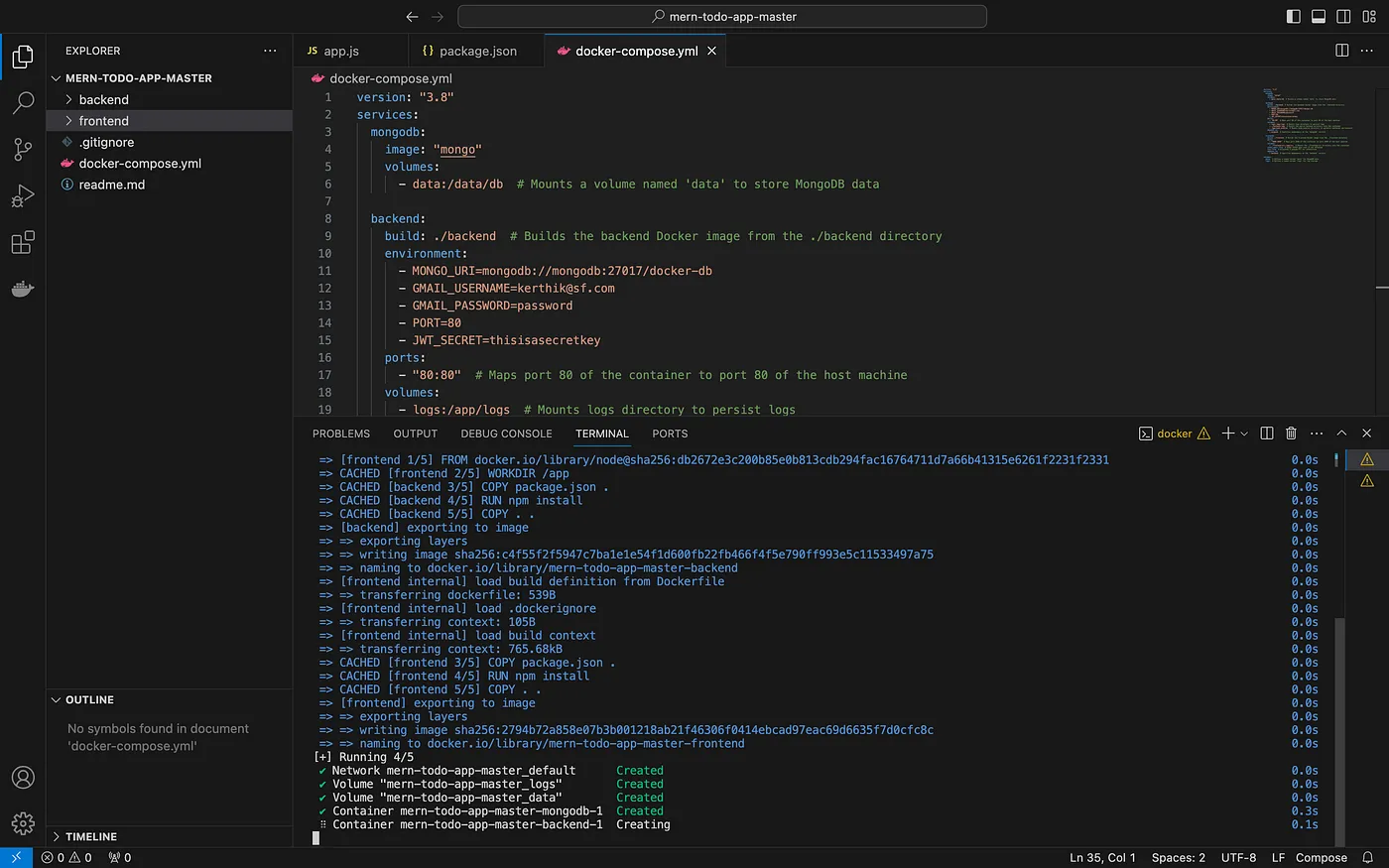Click Compose language mode in status bar
This screenshot has height=868, width=1389.
click(x=1321, y=858)
